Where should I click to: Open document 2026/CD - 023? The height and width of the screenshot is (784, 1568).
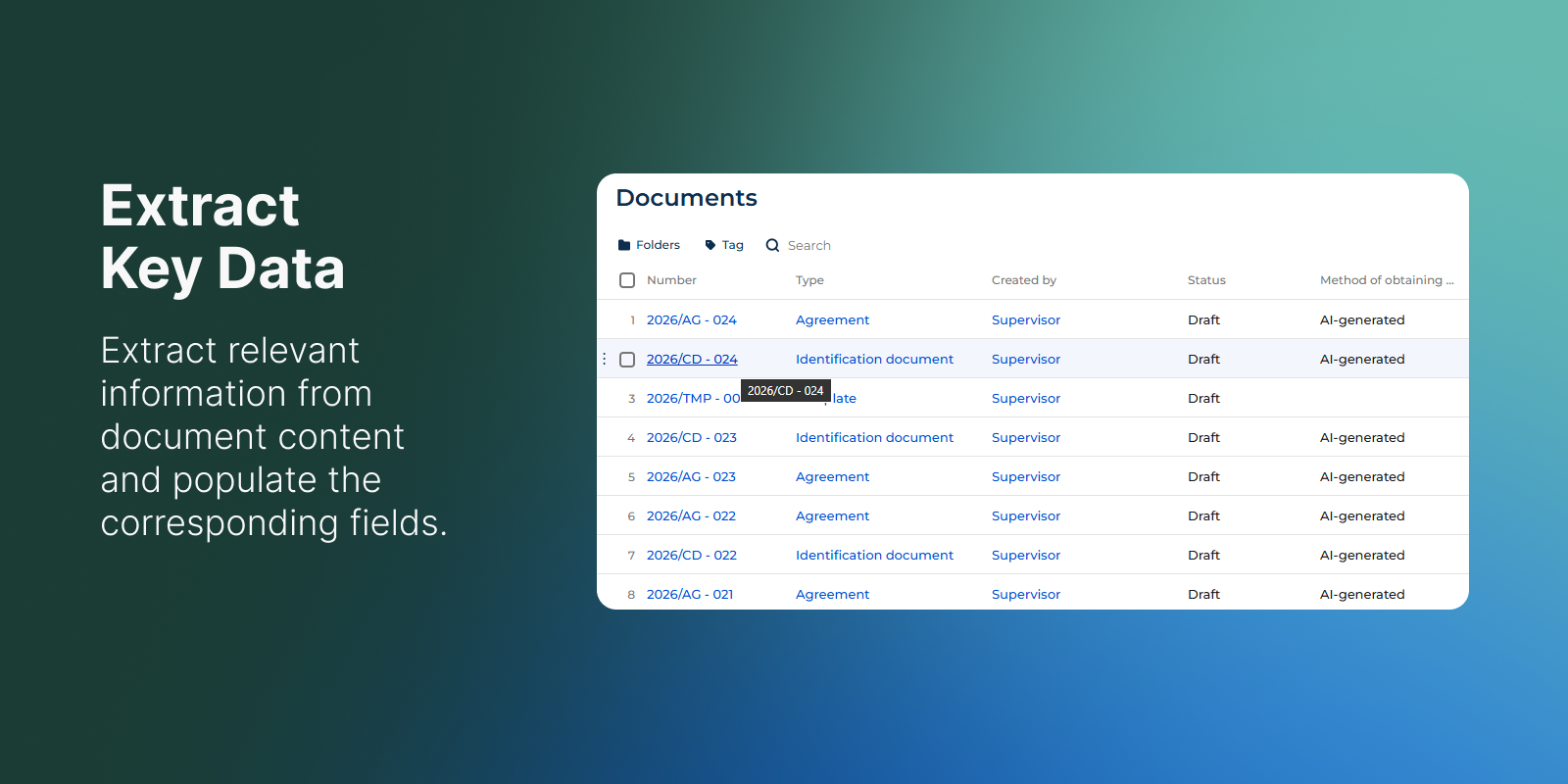point(691,438)
